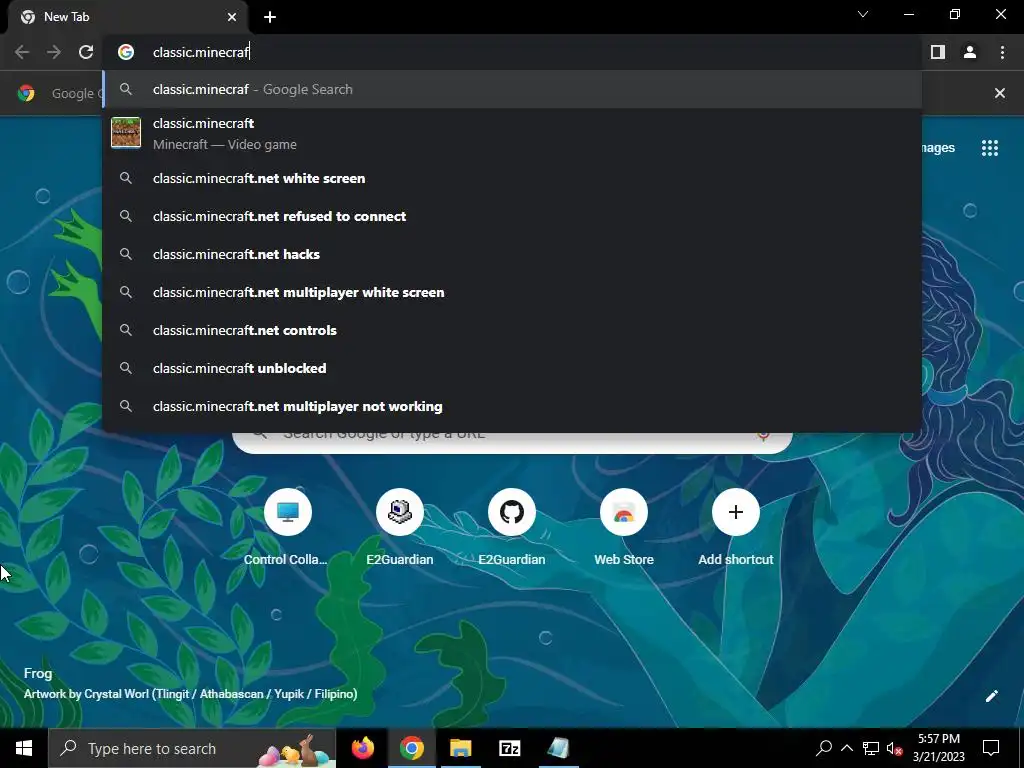Open File Explorer from the taskbar
1024x768 pixels.
(460, 748)
